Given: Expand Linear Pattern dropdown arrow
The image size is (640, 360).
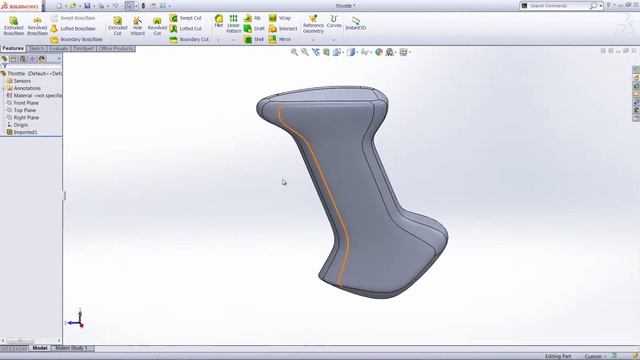Looking at the screenshot, I should [x=233, y=40].
